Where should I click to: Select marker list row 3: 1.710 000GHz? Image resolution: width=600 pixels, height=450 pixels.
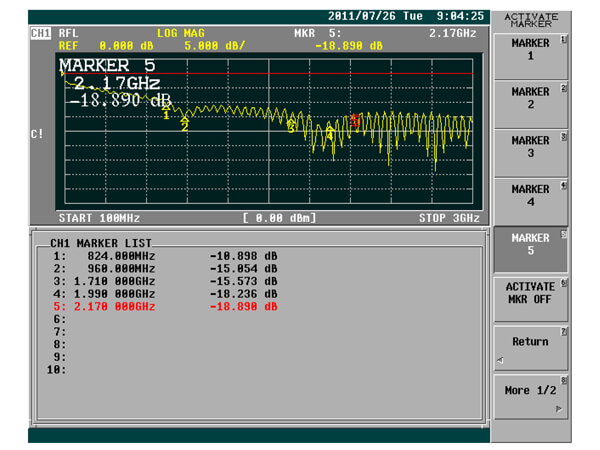[166, 281]
